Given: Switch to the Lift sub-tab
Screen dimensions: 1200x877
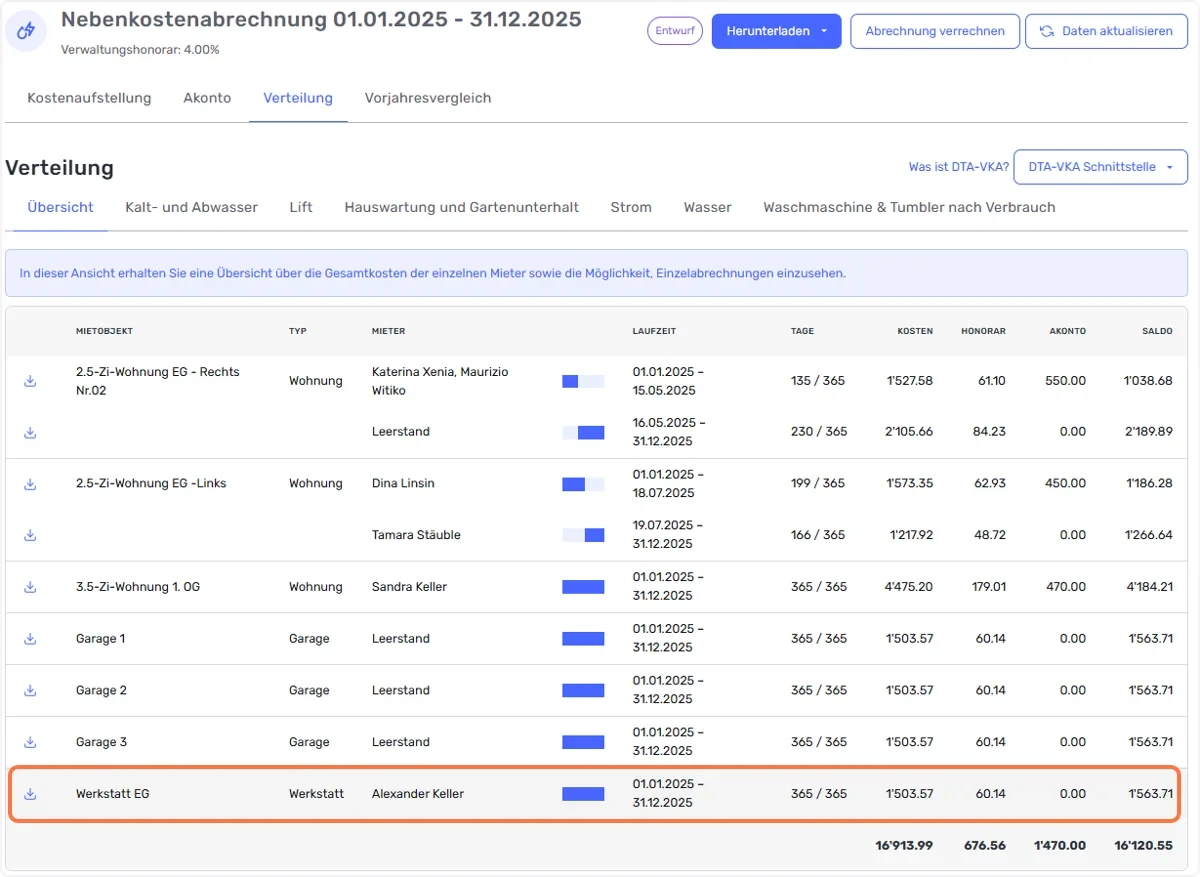Looking at the screenshot, I should click(x=301, y=207).
